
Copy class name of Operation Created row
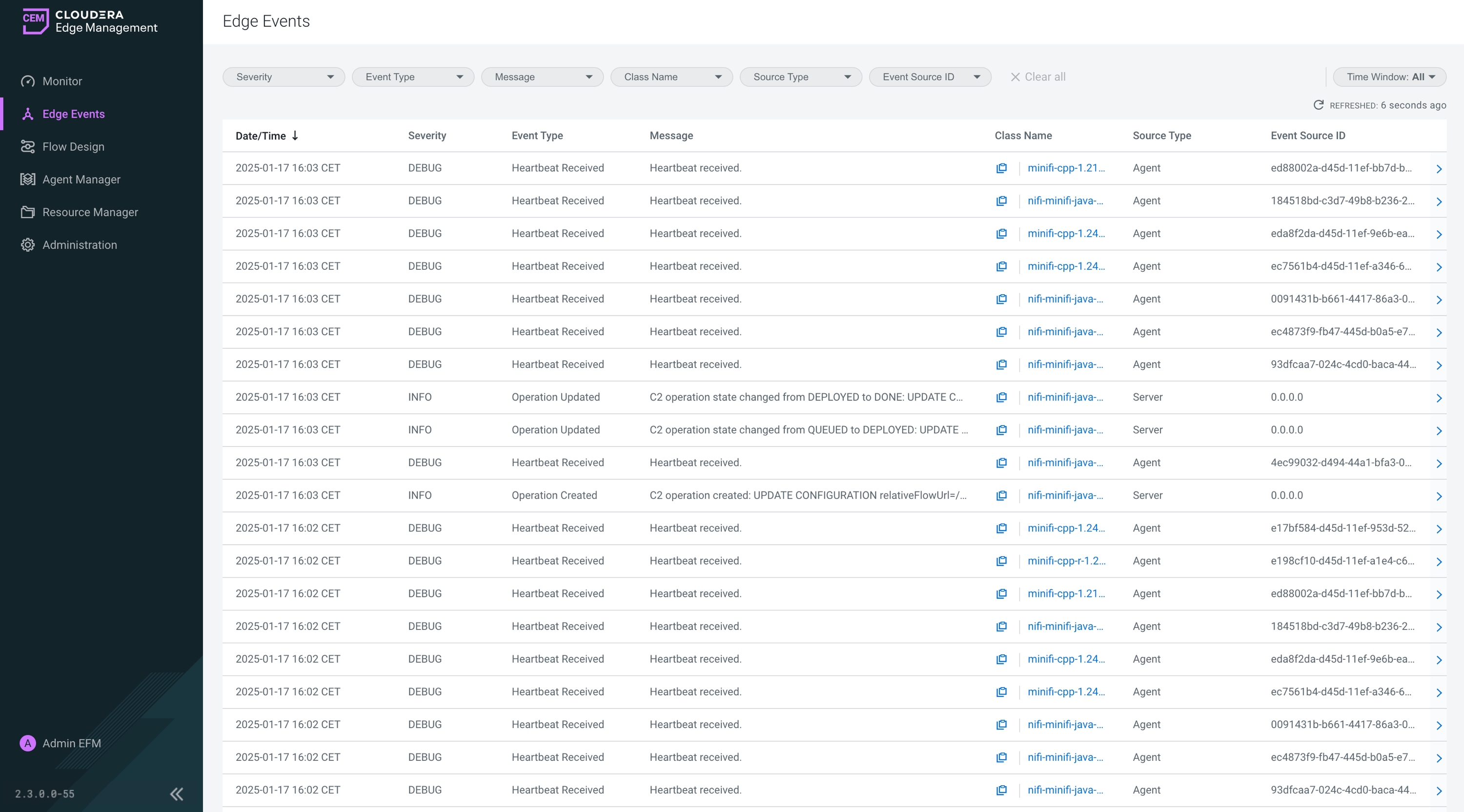[1001, 495]
